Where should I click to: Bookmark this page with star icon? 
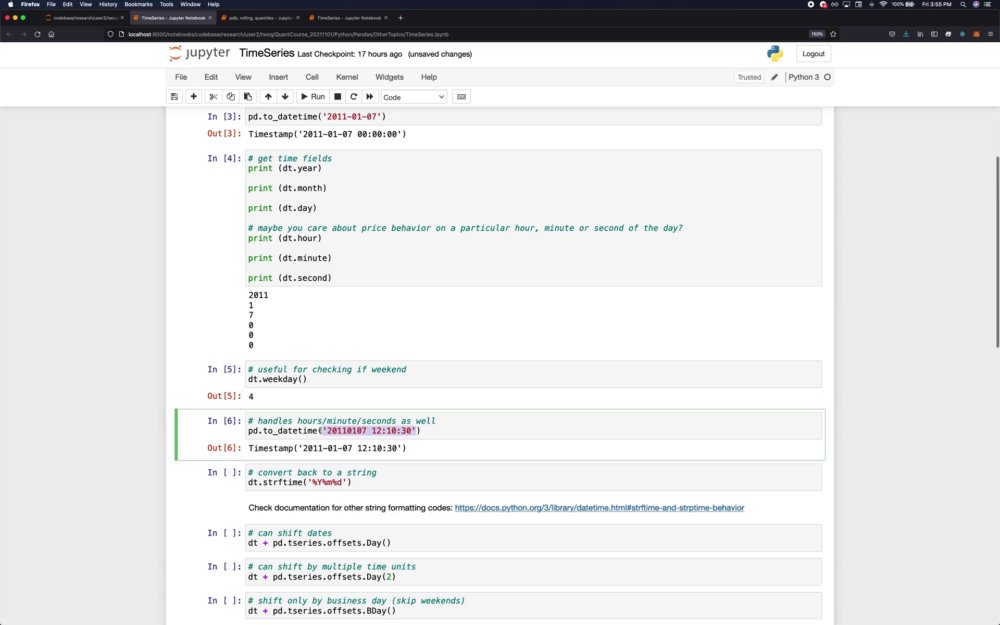pos(833,34)
